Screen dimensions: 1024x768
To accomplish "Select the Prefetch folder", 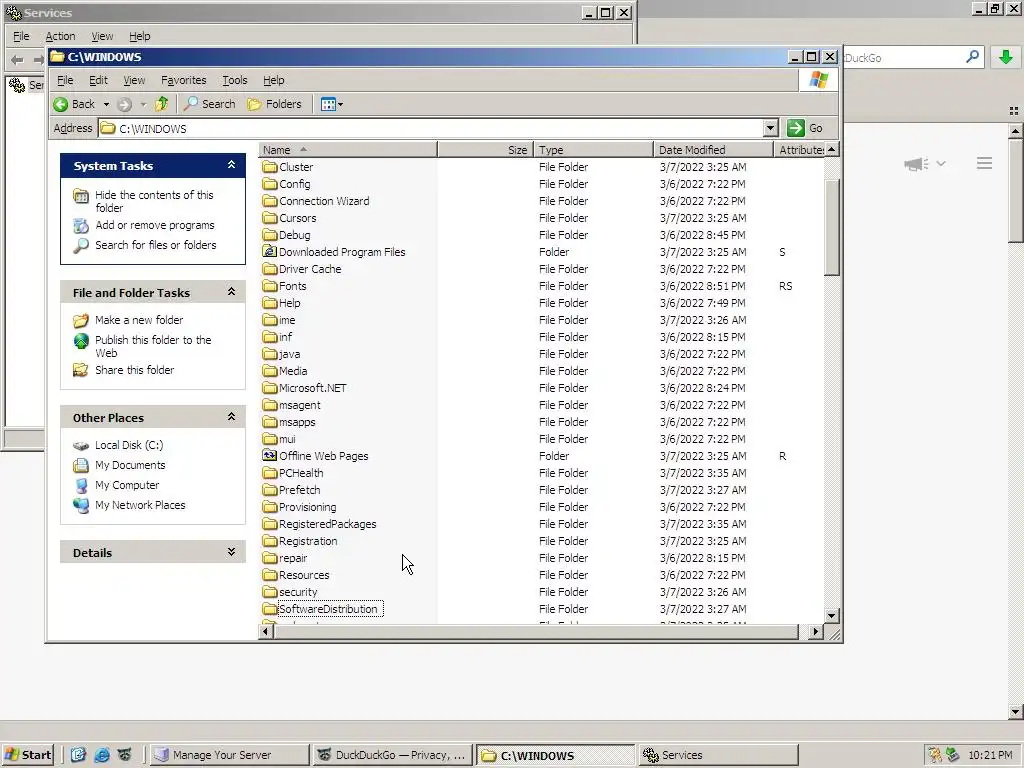I will coord(299,490).
